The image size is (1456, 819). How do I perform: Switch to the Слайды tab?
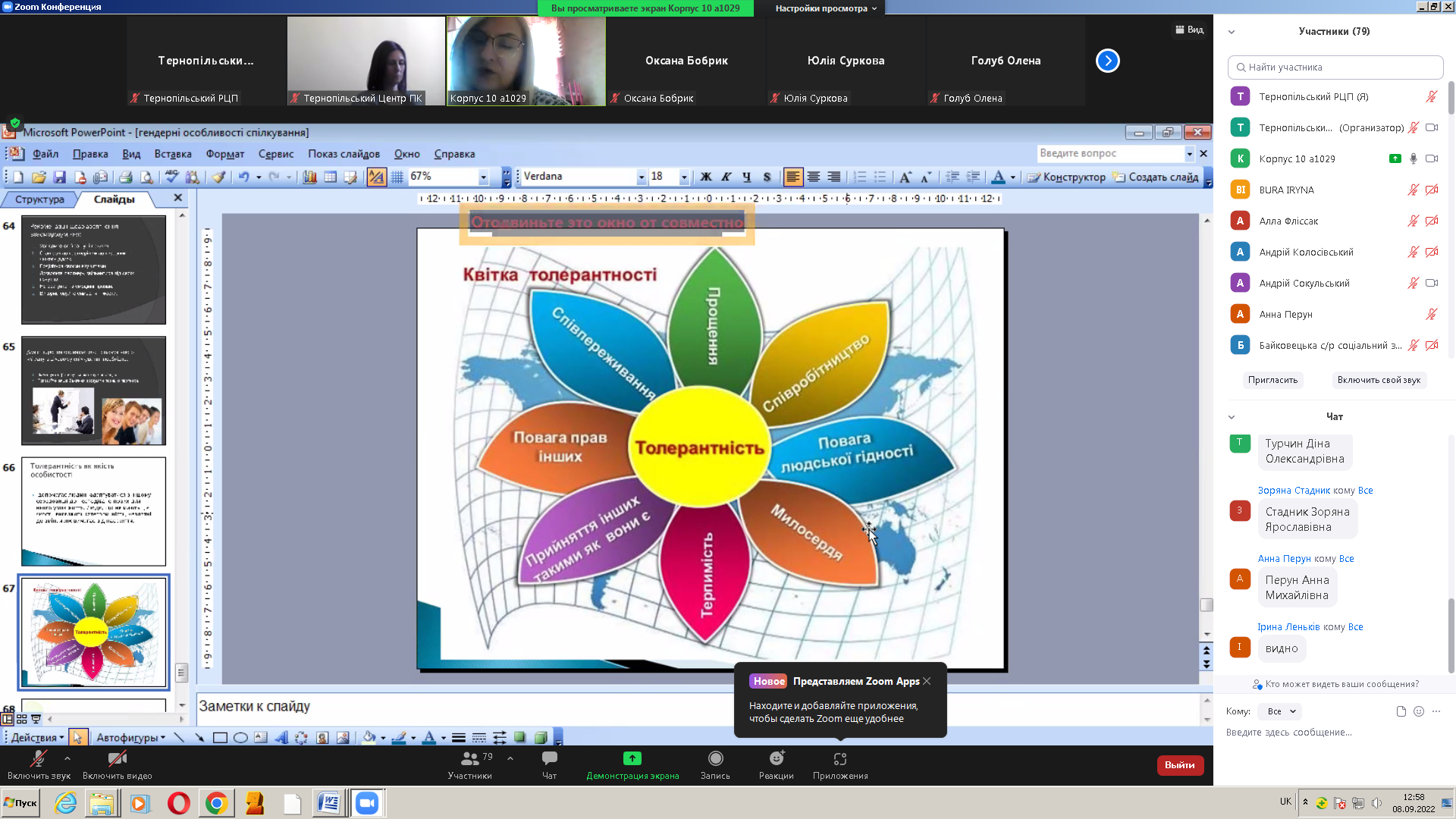tap(115, 199)
